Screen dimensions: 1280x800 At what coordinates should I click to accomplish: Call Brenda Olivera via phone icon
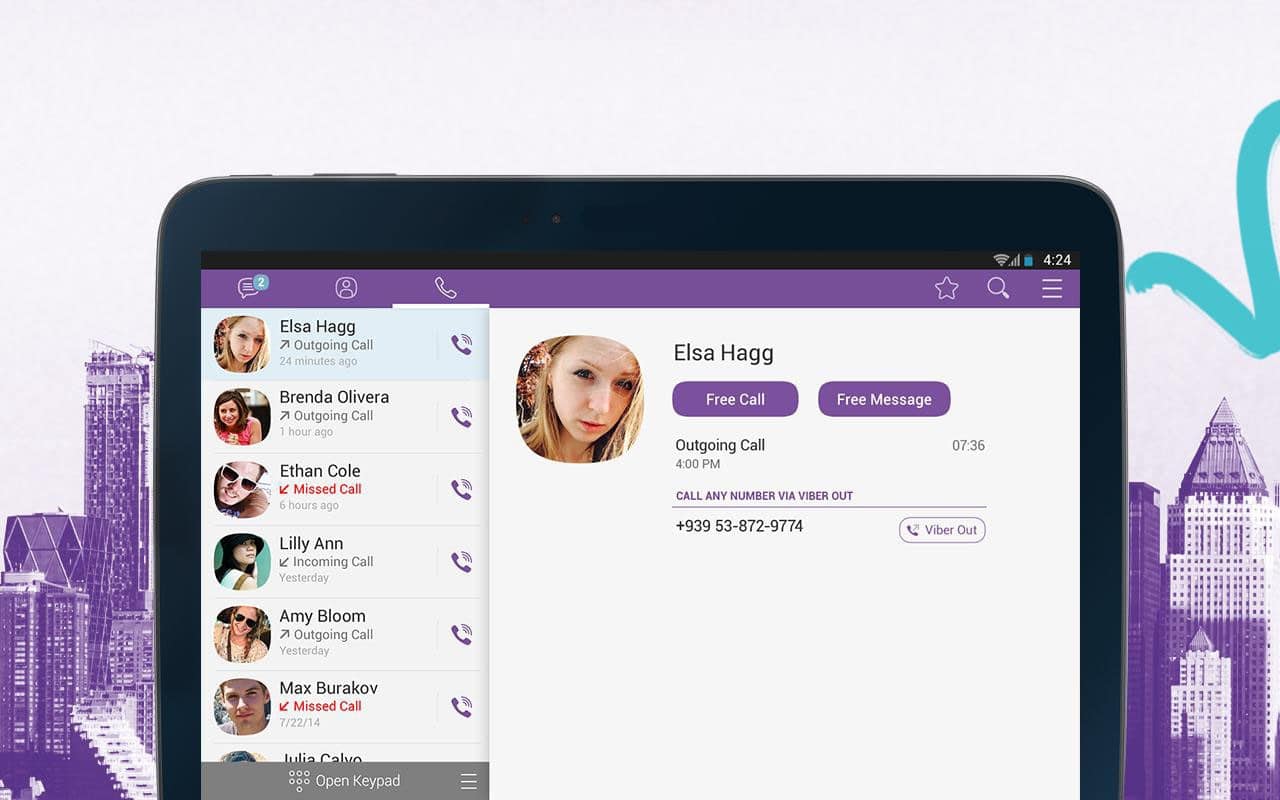tap(461, 417)
